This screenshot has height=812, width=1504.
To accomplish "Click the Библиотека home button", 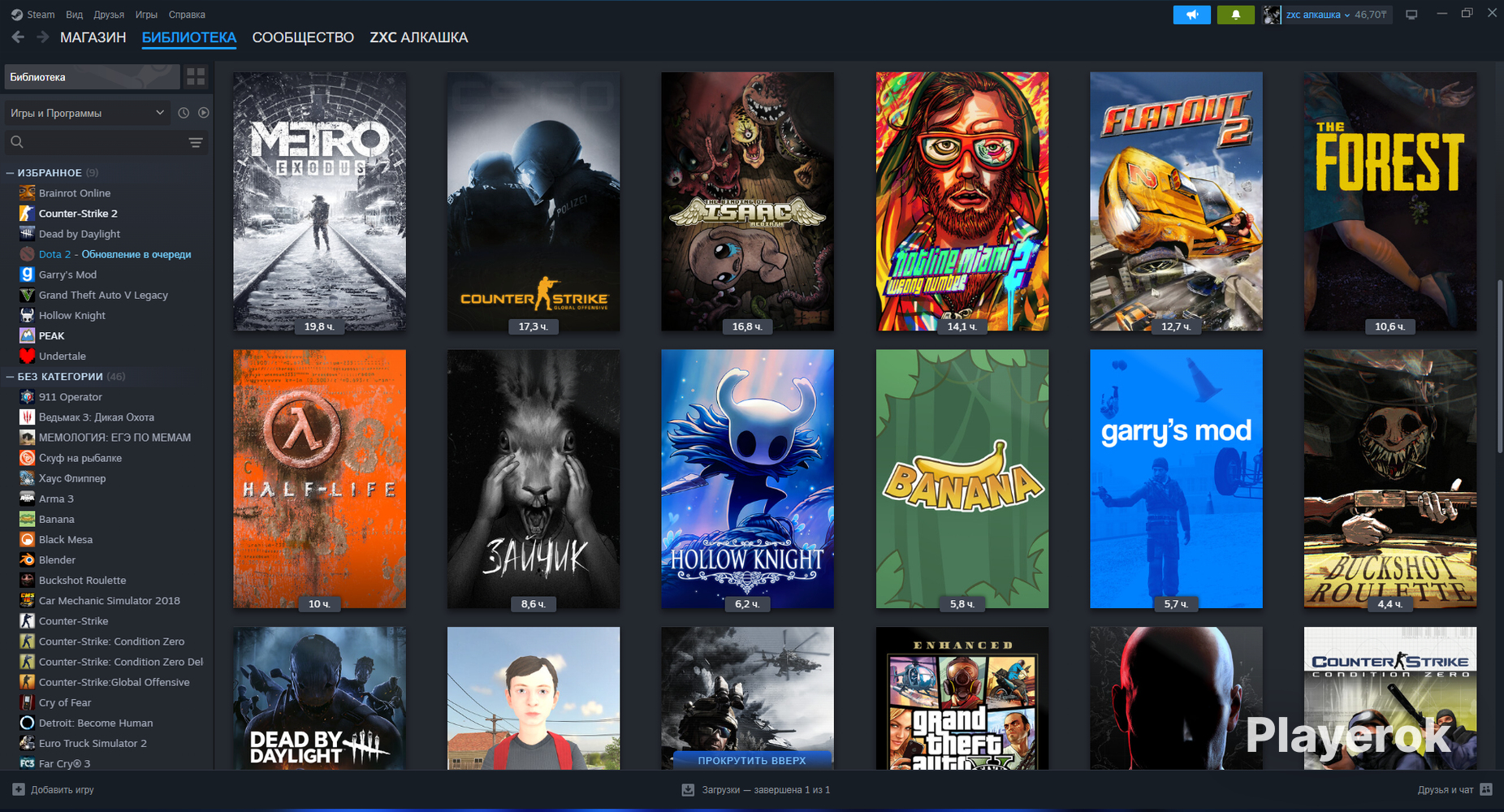I will coord(93,77).
